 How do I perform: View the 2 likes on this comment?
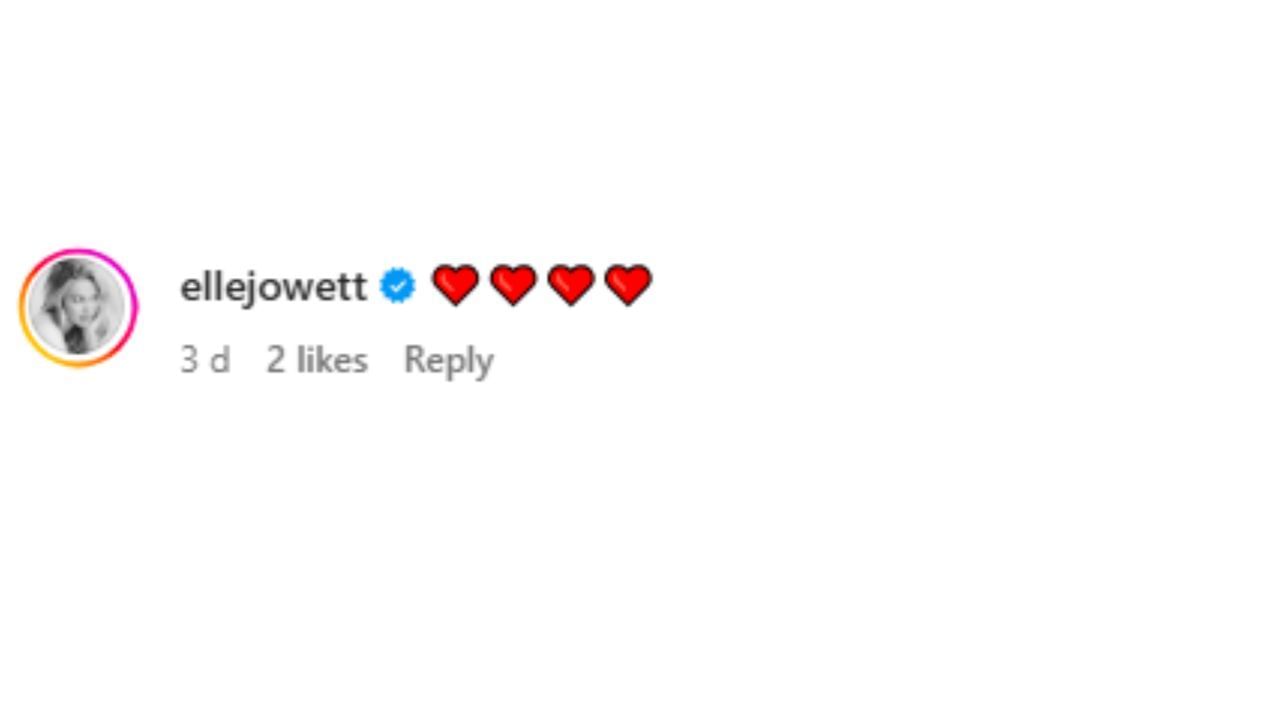click(316, 360)
